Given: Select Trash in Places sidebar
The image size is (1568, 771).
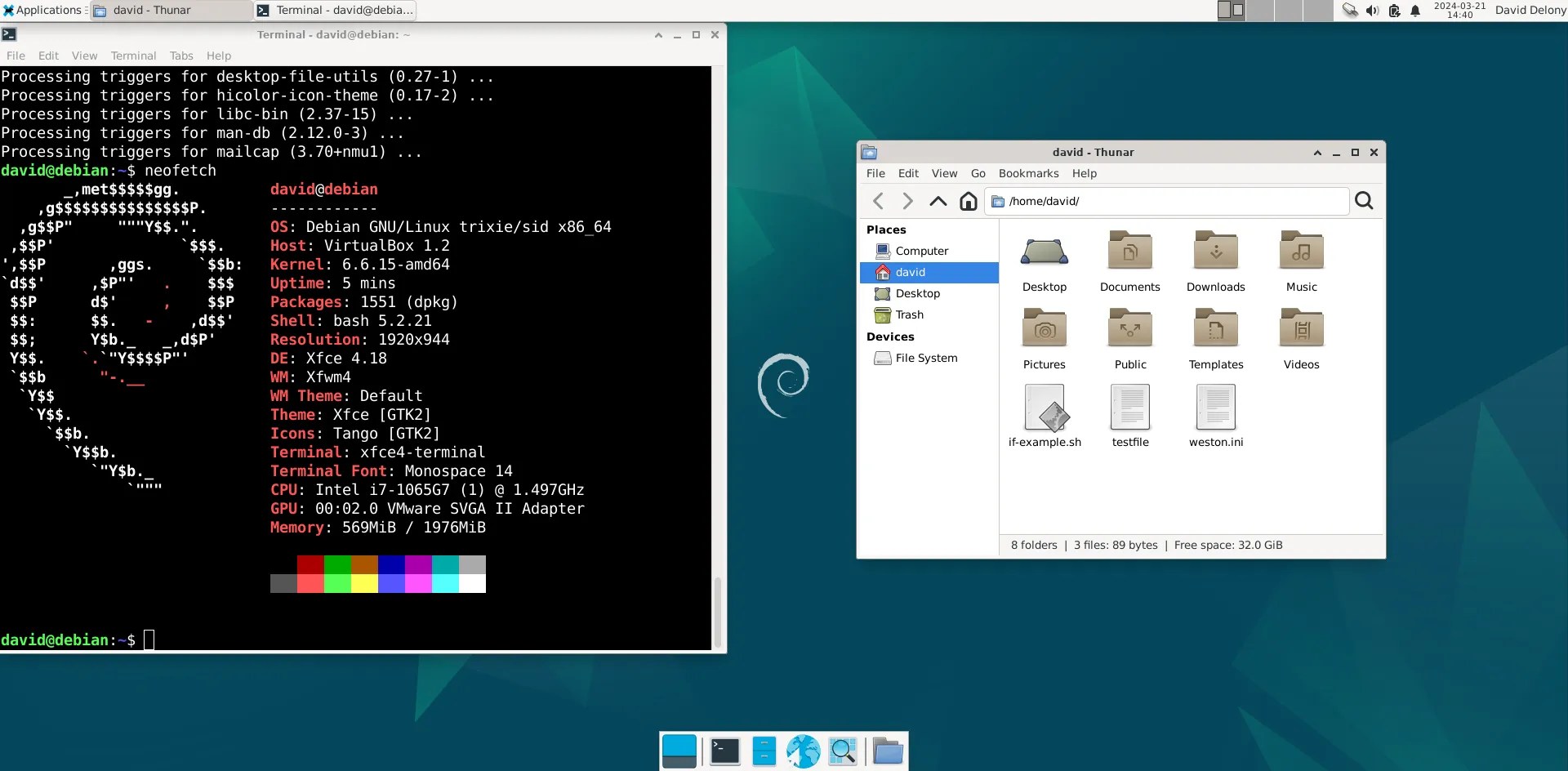Looking at the screenshot, I should pyautogui.click(x=929, y=314).
